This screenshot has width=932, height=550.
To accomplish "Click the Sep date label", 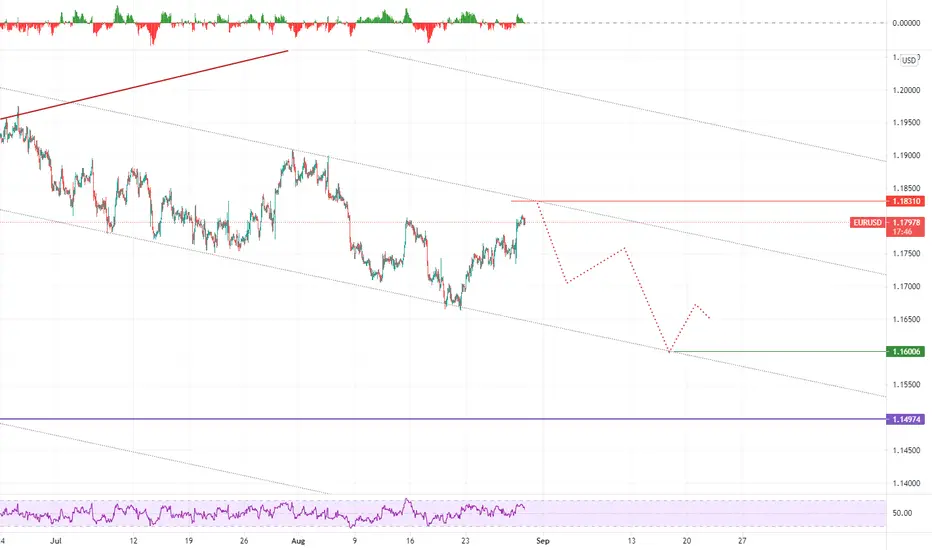I will click(543, 541).
